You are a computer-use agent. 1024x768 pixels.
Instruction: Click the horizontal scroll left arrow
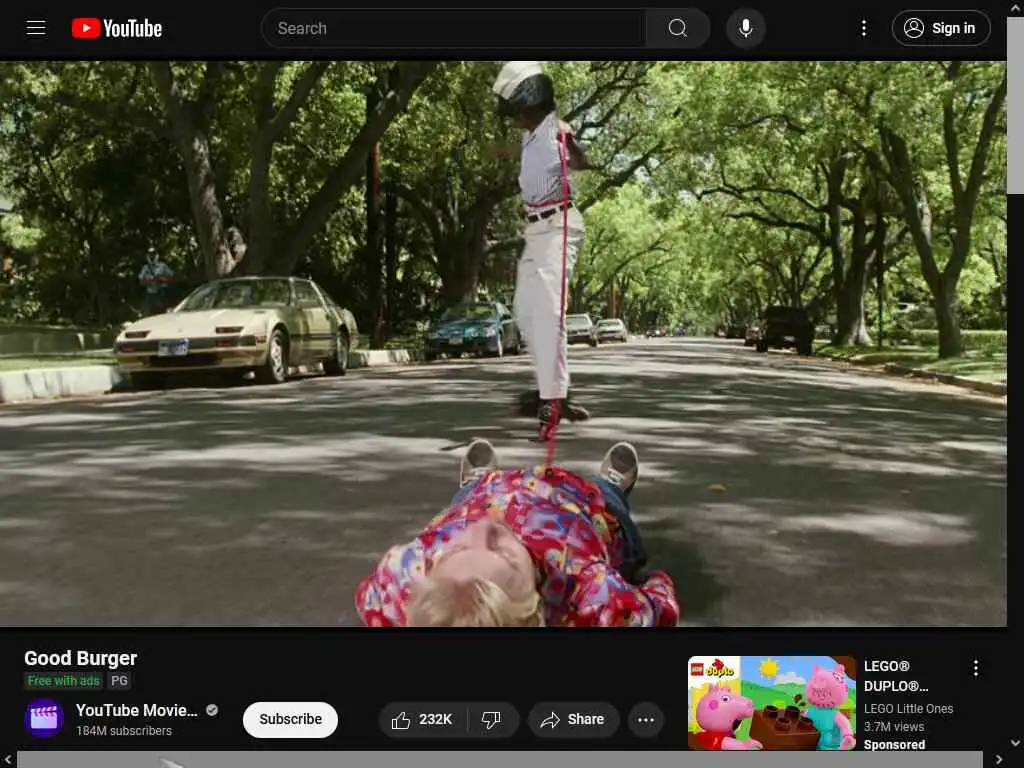pos(7,760)
